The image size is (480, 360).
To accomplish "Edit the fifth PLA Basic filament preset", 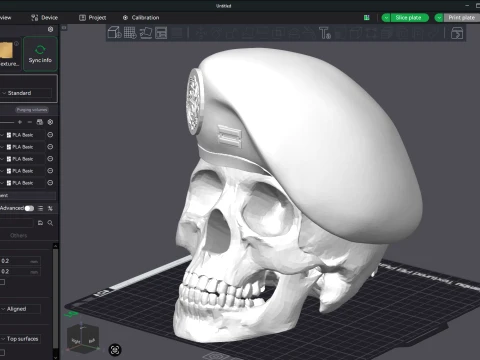I will tap(50, 183).
